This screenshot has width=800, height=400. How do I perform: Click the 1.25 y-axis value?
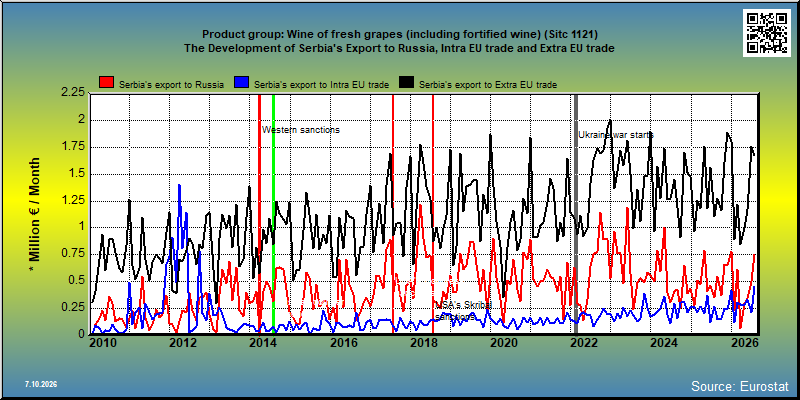(x=72, y=201)
